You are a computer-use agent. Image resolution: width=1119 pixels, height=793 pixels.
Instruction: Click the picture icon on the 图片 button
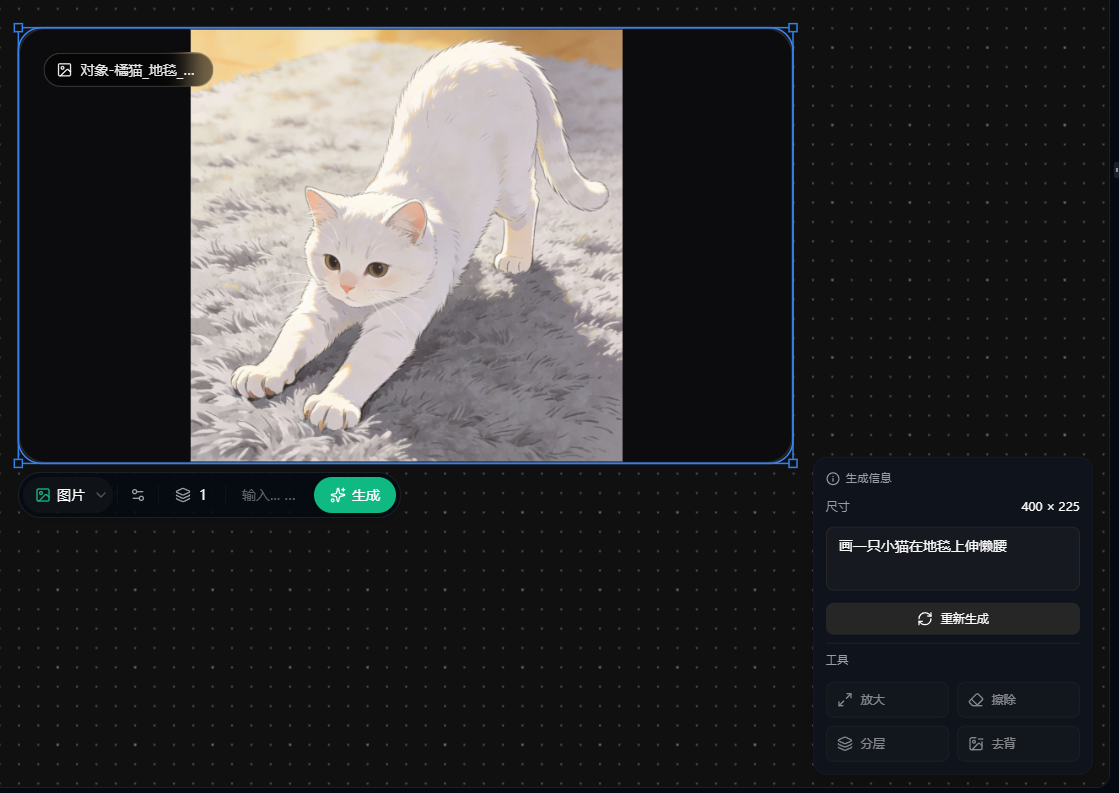tap(41, 494)
